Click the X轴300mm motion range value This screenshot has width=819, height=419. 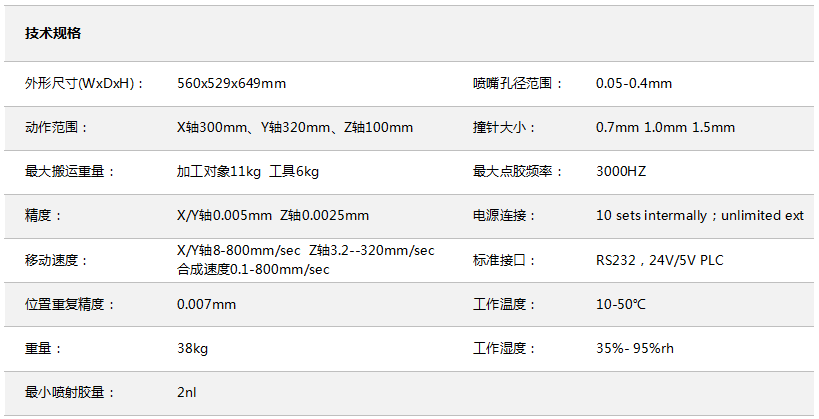pos(212,127)
